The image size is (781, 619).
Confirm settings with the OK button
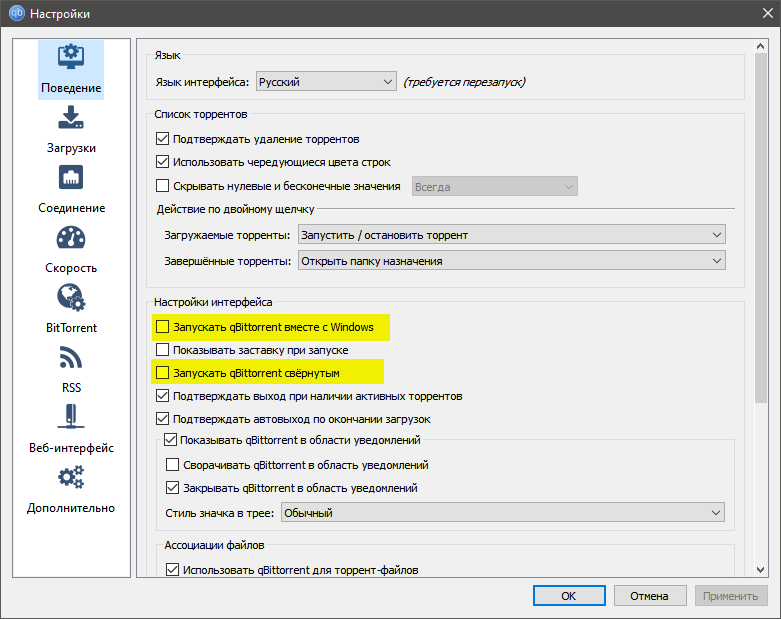pos(569,596)
